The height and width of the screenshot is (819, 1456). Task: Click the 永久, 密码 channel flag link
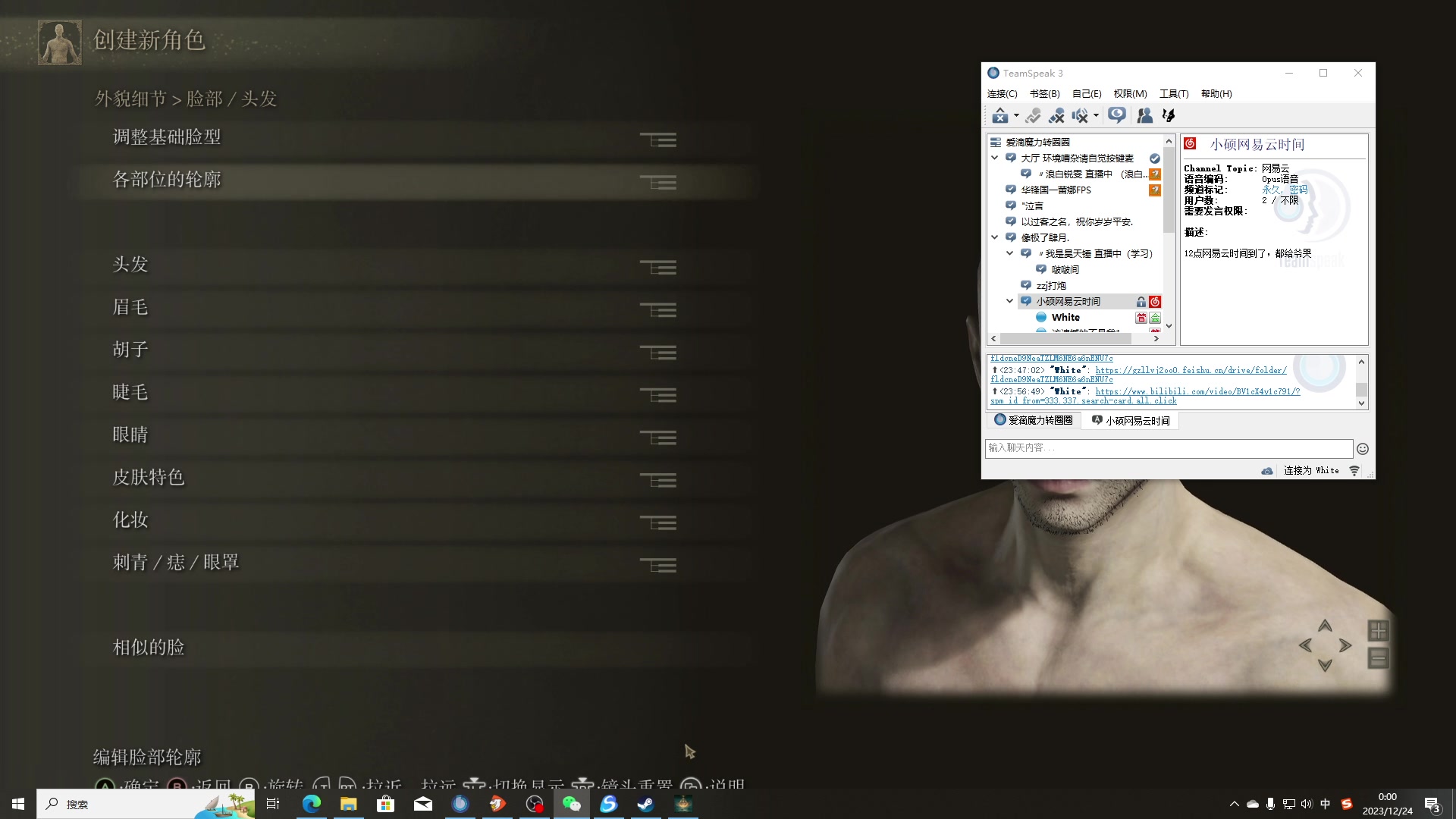click(x=1285, y=190)
